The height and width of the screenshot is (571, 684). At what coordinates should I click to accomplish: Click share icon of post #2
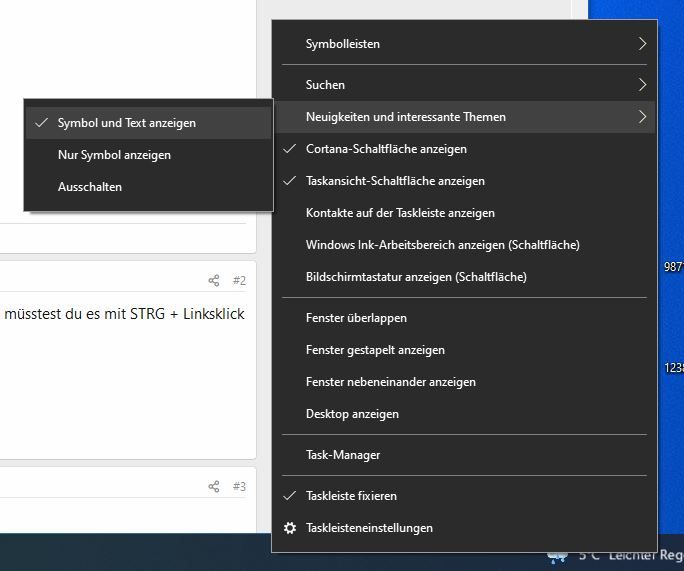click(x=214, y=280)
